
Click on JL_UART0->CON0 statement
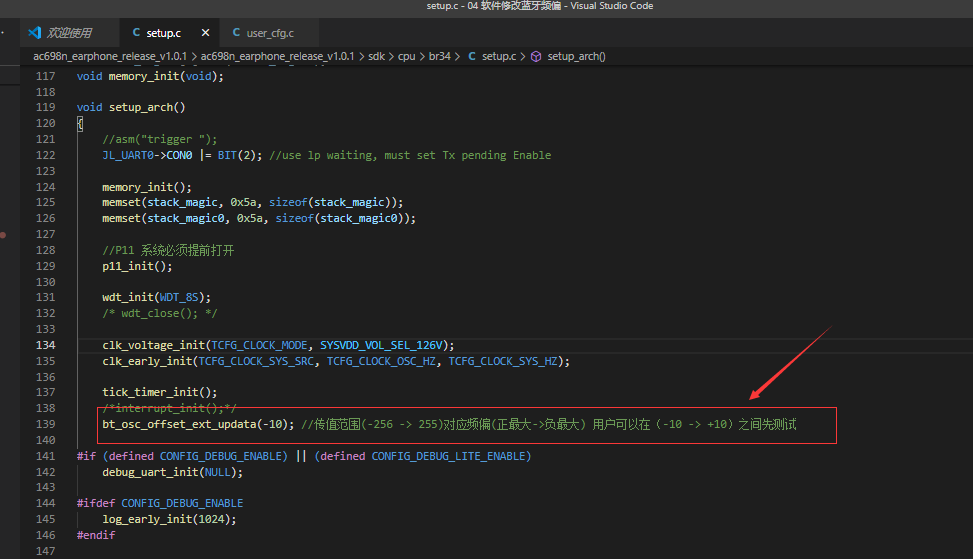[182, 155]
